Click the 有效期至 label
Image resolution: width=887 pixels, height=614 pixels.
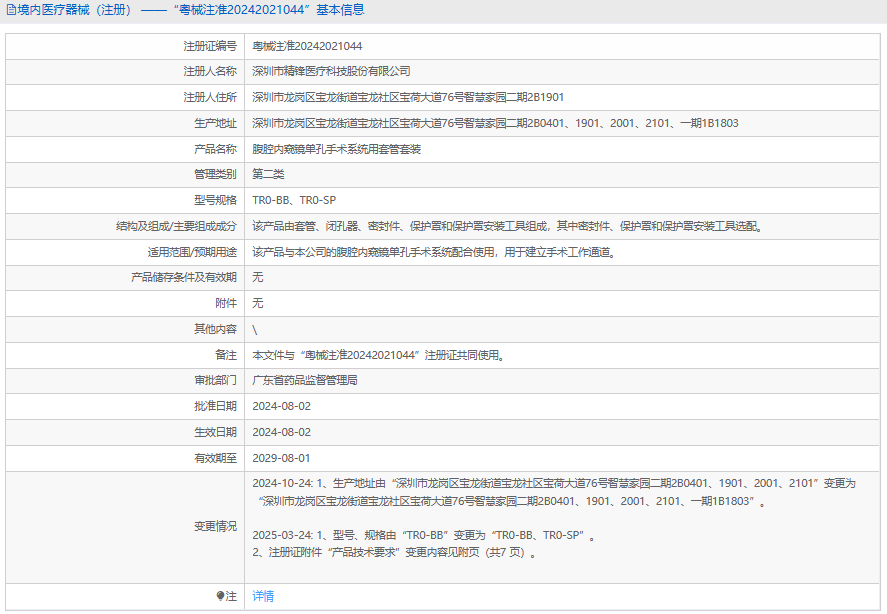[x=216, y=458]
